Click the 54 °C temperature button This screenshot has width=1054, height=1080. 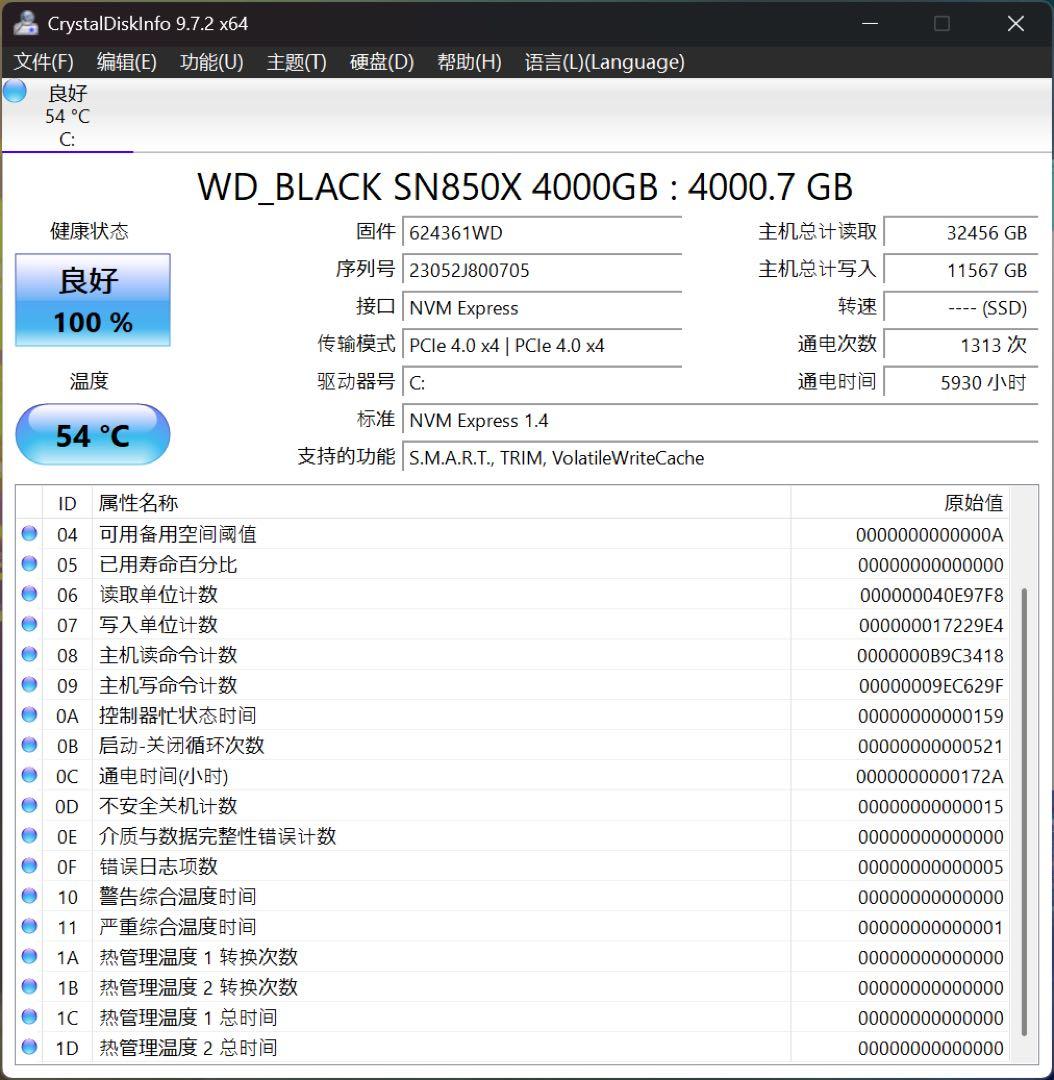(x=92, y=434)
